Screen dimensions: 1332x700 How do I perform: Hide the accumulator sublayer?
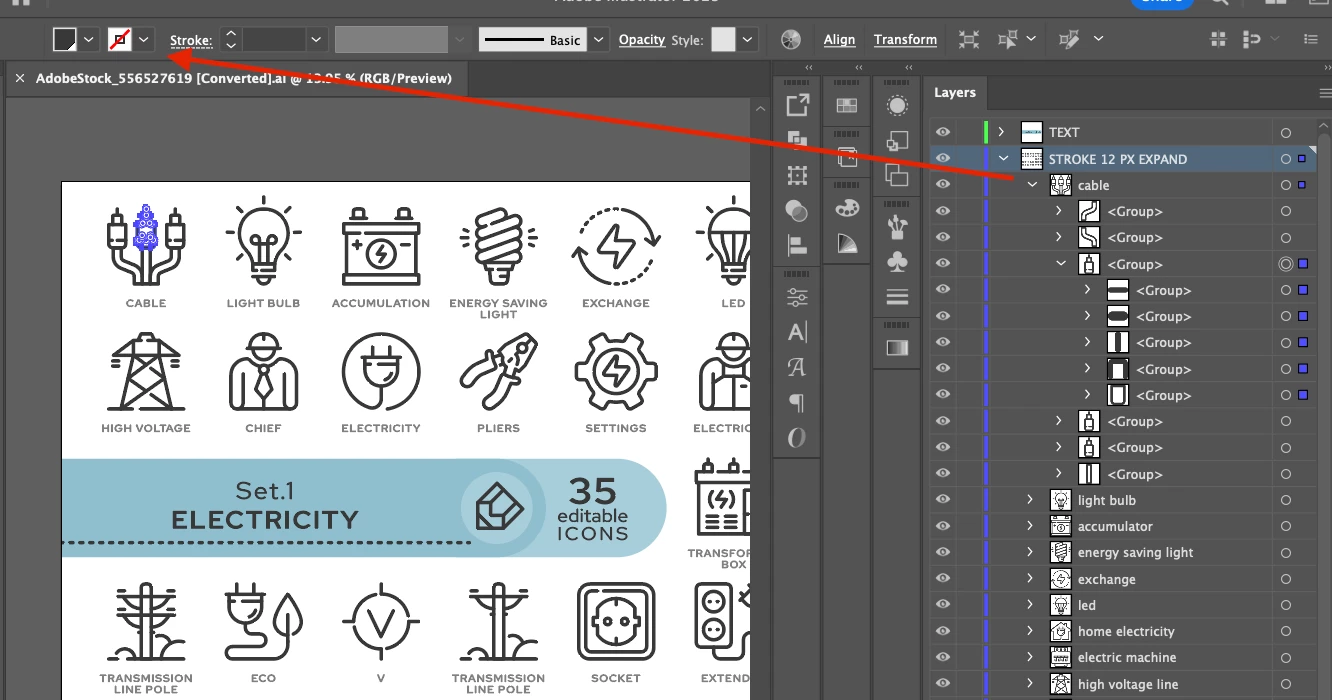pyautogui.click(x=943, y=526)
